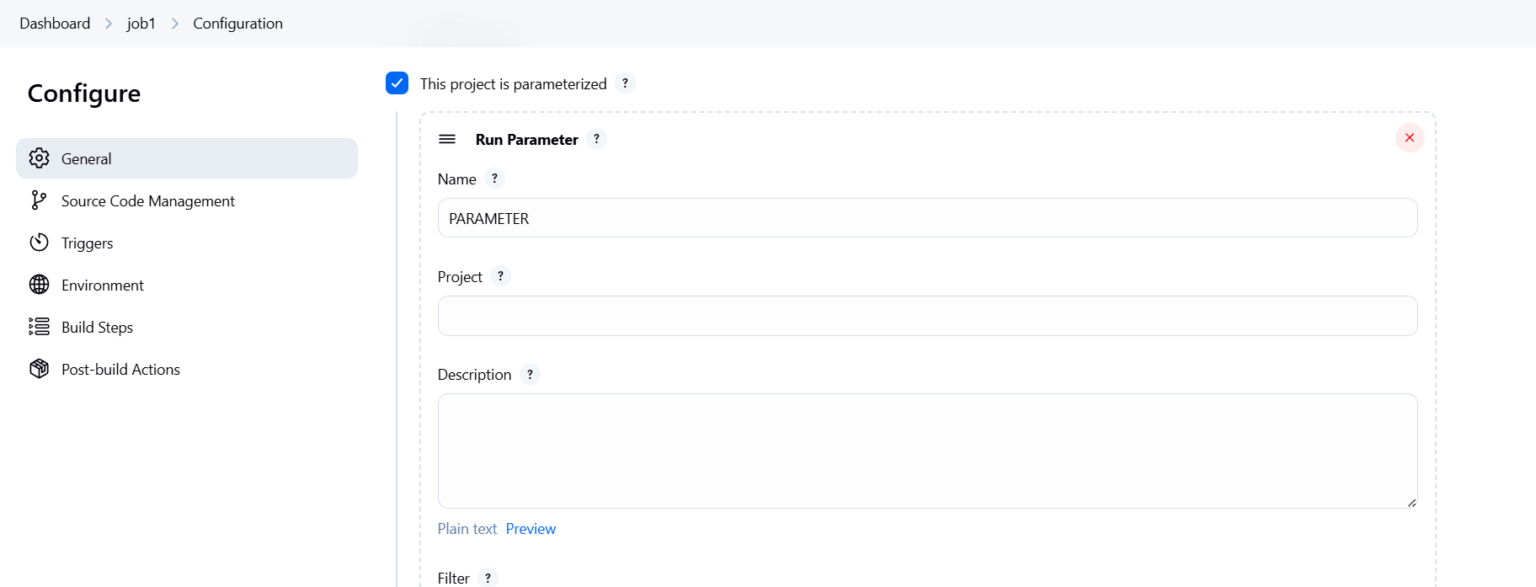This screenshot has height=587, width=1536.
Task: Click the Environment globe icon
Action: tap(38, 284)
